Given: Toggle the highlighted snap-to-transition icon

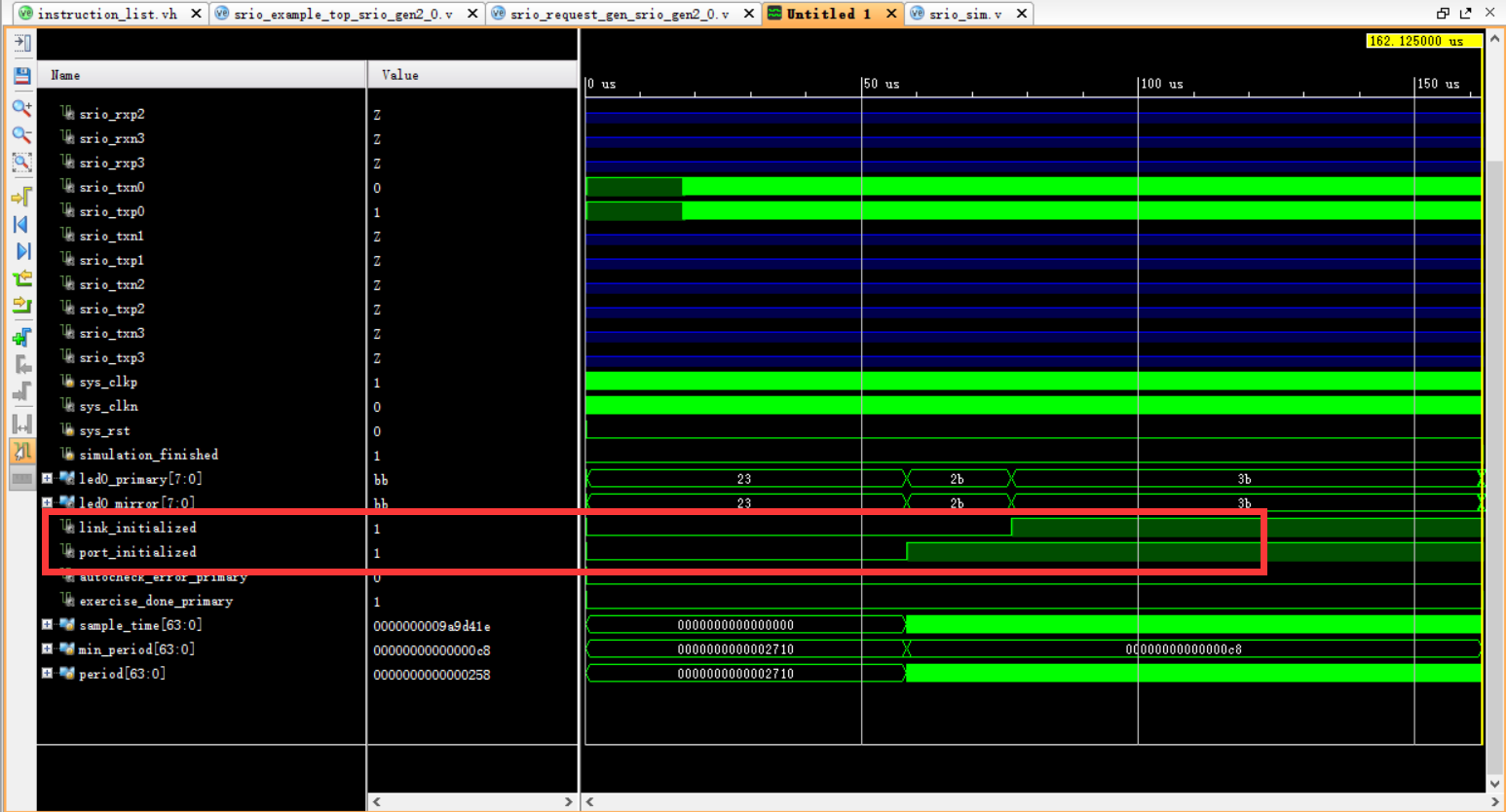Looking at the screenshot, I should click(x=21, y=452).
